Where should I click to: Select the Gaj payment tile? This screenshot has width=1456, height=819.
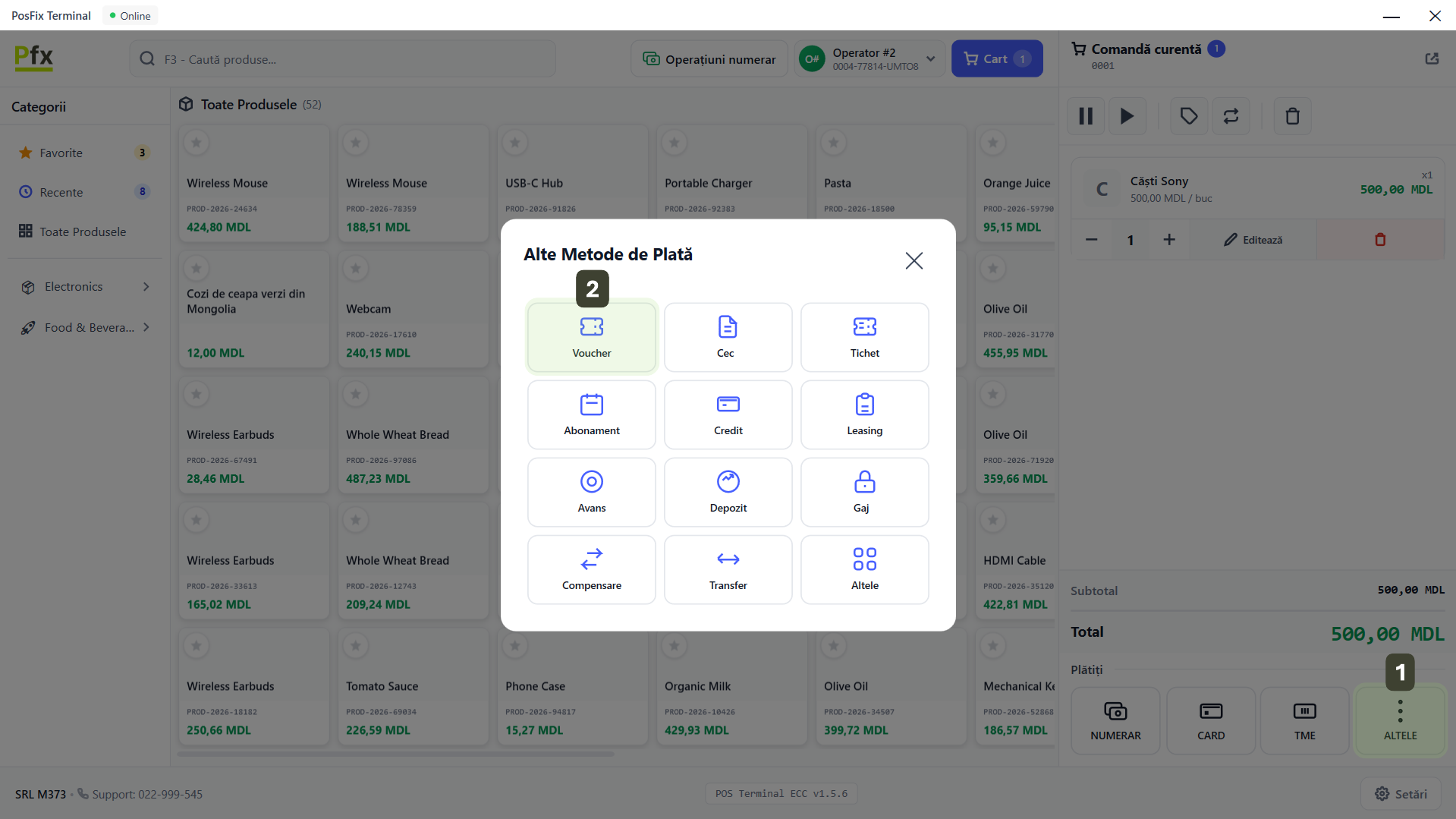click(863, 493)
